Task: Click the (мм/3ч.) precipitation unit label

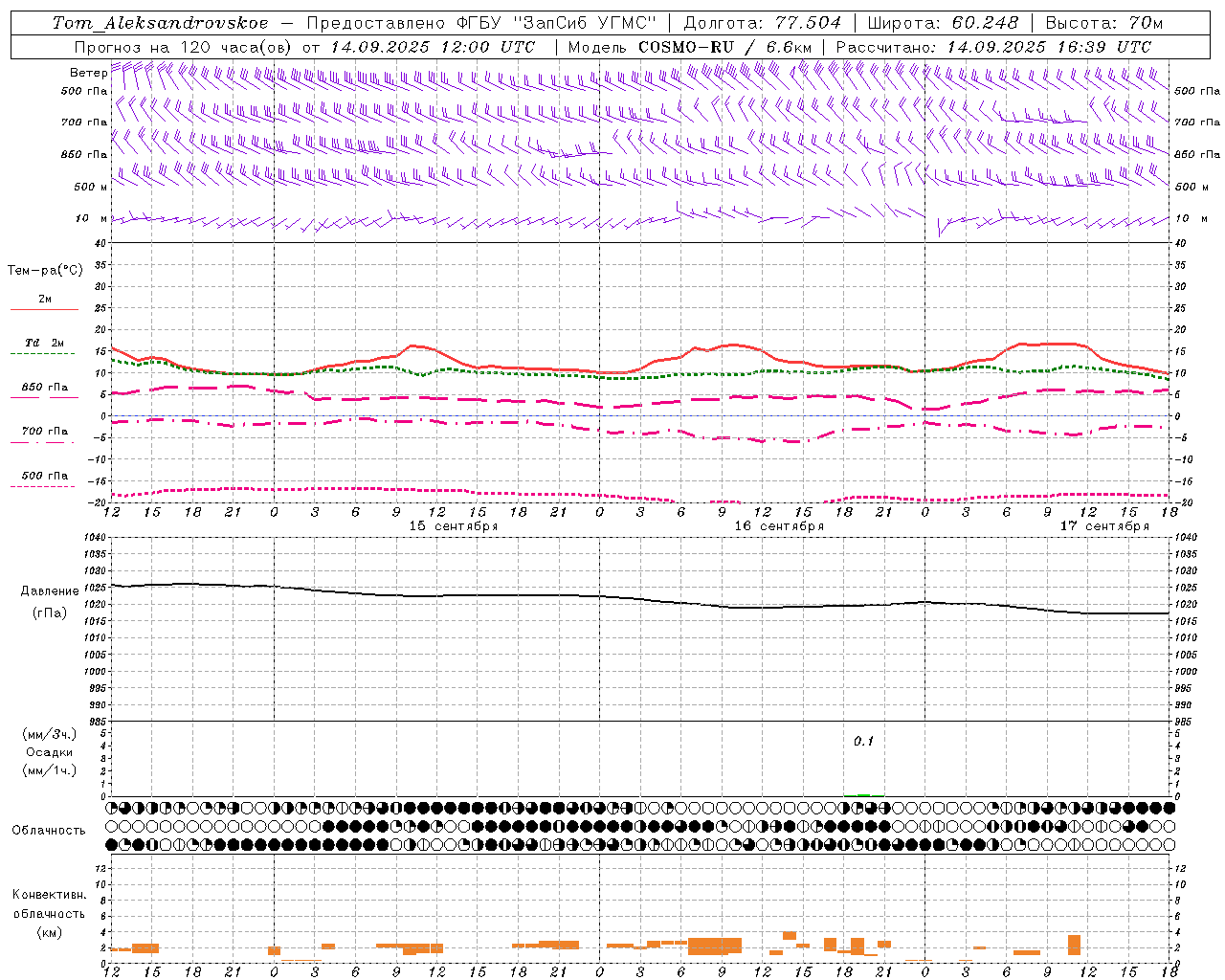Action: point(50,734)
